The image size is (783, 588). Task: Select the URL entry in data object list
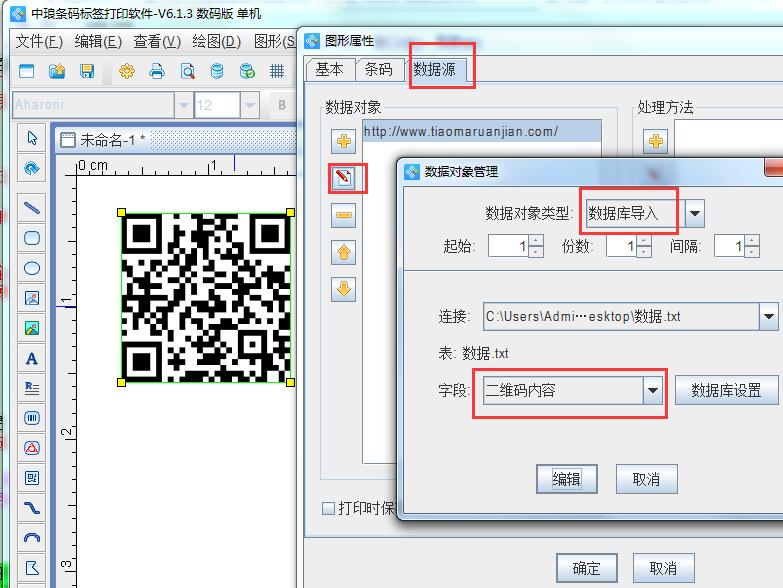[x=461, y=131]
